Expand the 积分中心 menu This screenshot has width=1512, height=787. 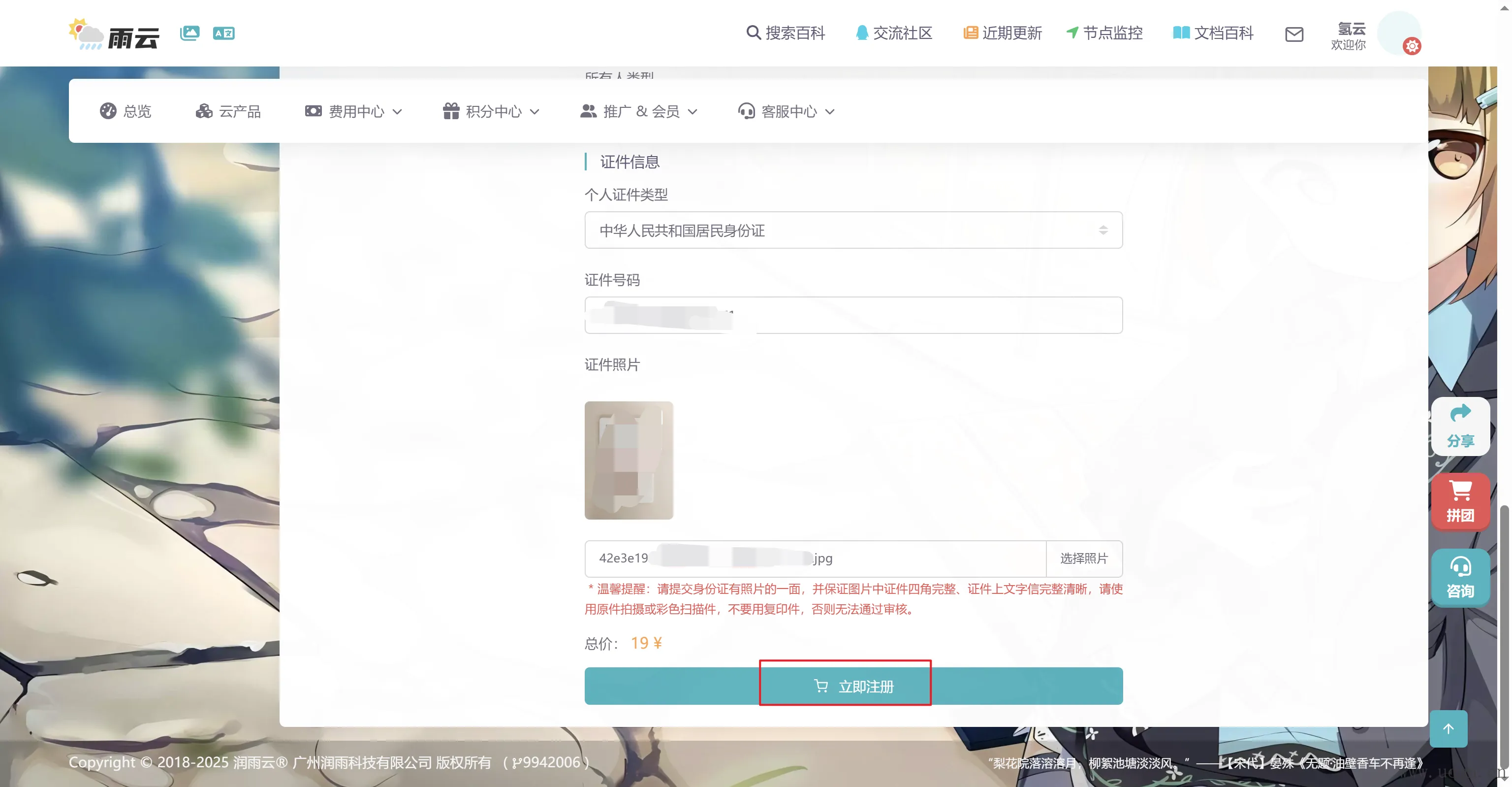pos(491,111)
